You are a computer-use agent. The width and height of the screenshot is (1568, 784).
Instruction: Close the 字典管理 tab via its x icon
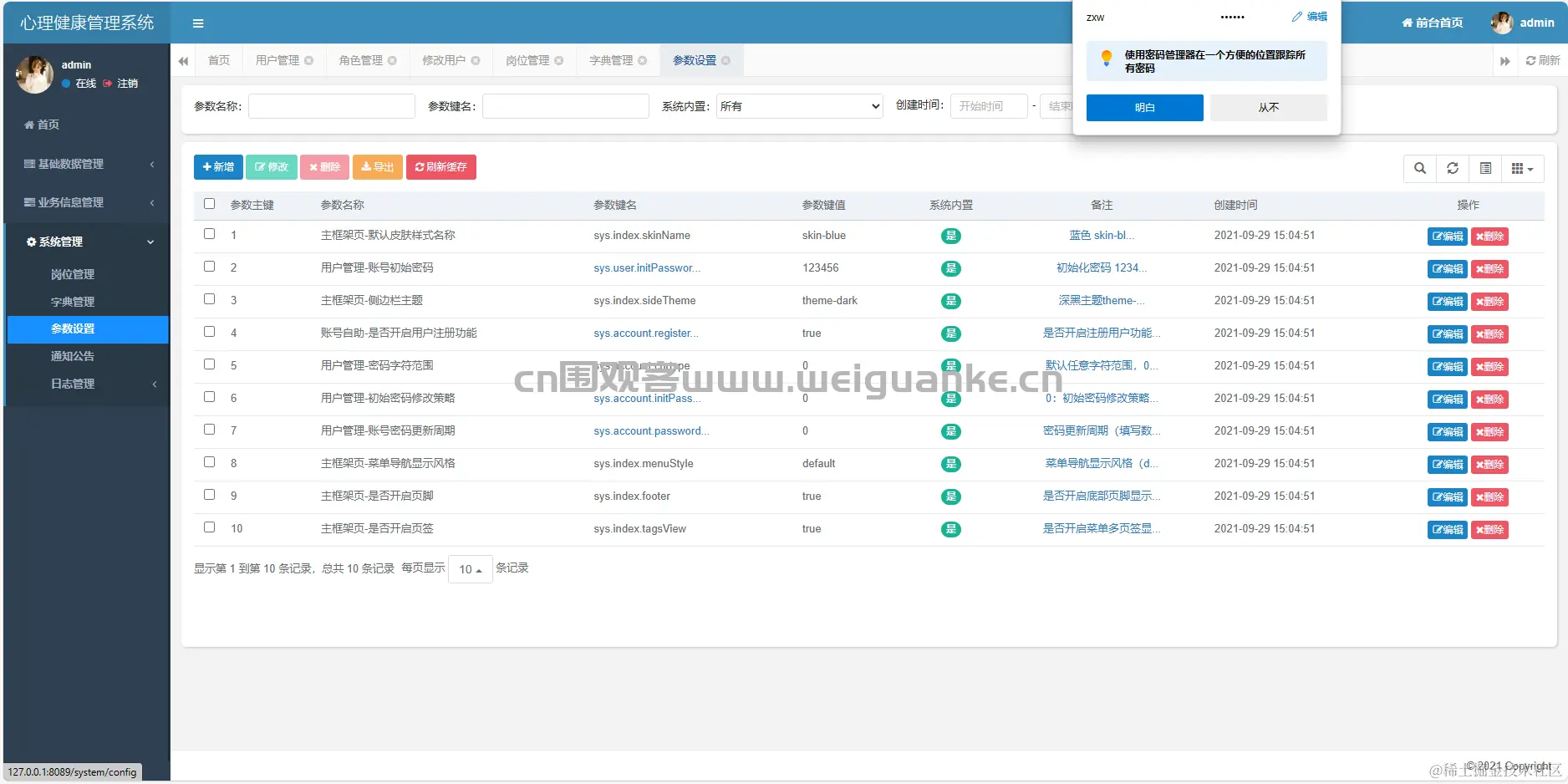[643, 60]
